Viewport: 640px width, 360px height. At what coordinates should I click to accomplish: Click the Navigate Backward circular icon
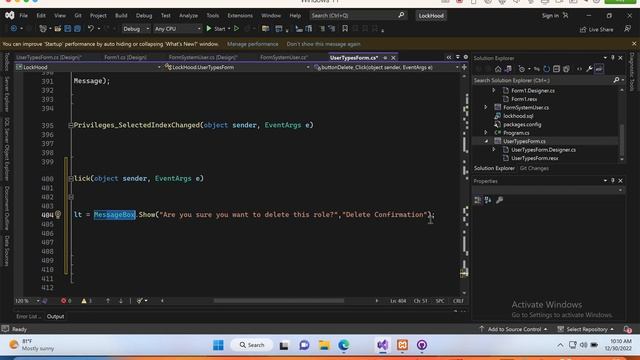(13, 29)
